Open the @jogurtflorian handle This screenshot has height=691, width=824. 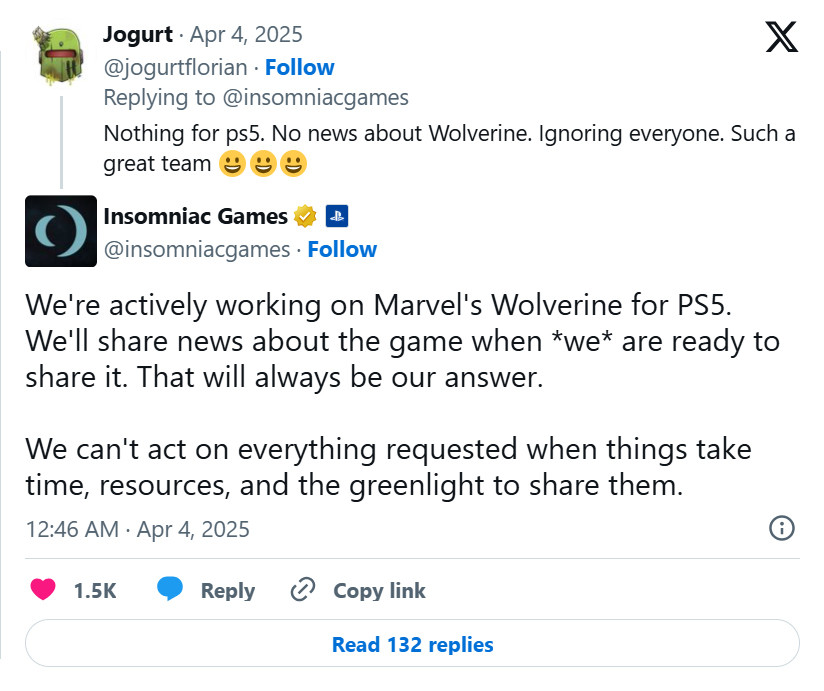point(176,68)
